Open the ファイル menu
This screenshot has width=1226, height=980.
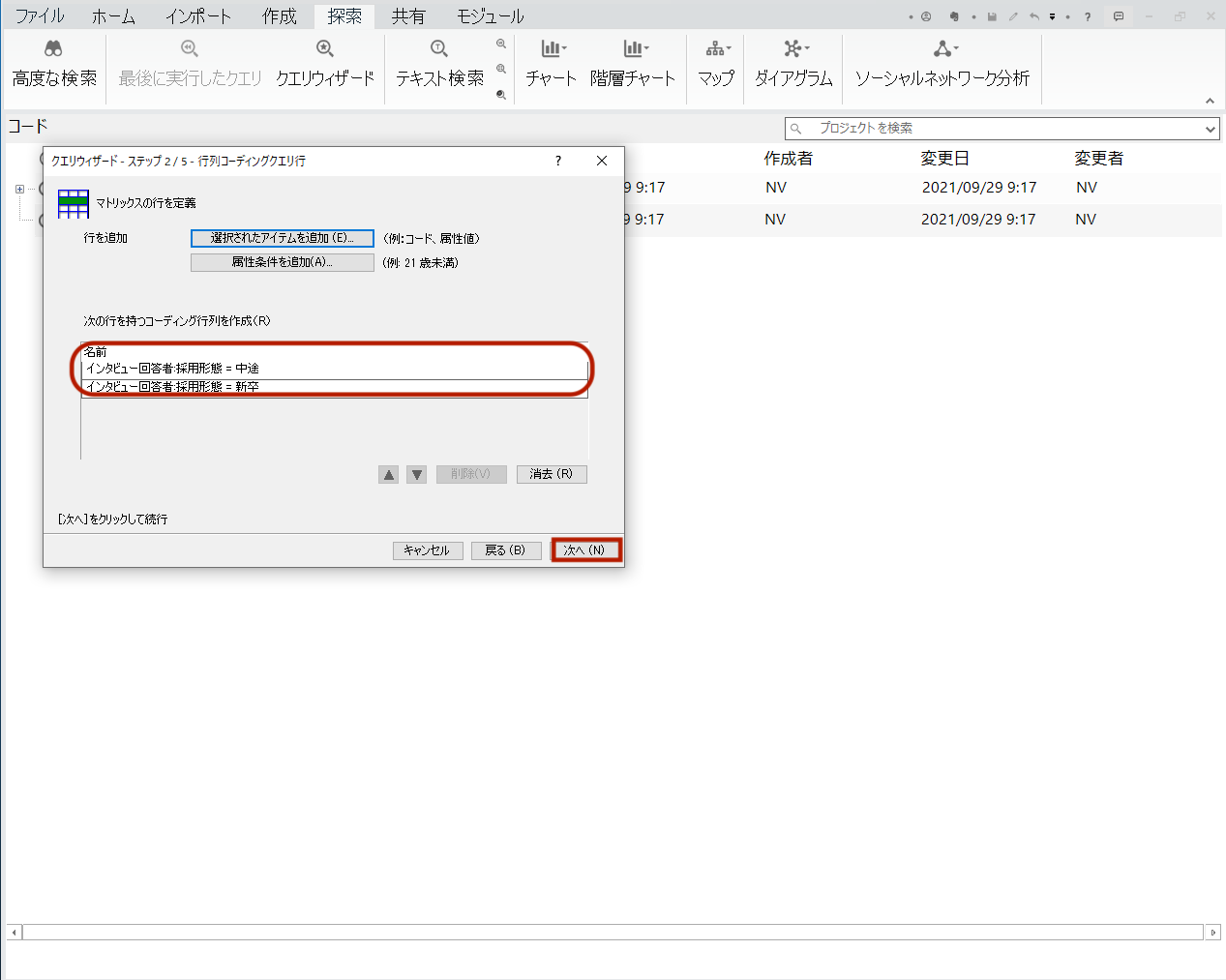point(40,16)
